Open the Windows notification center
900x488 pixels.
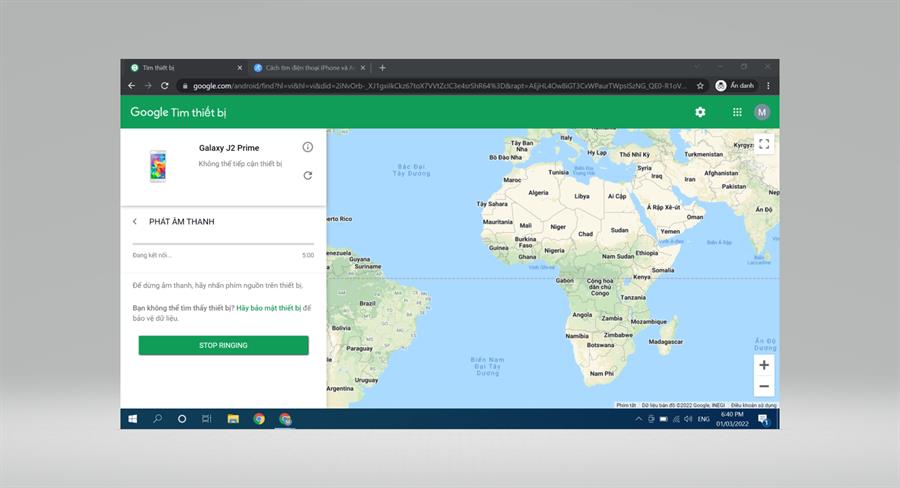pos(763,419)
